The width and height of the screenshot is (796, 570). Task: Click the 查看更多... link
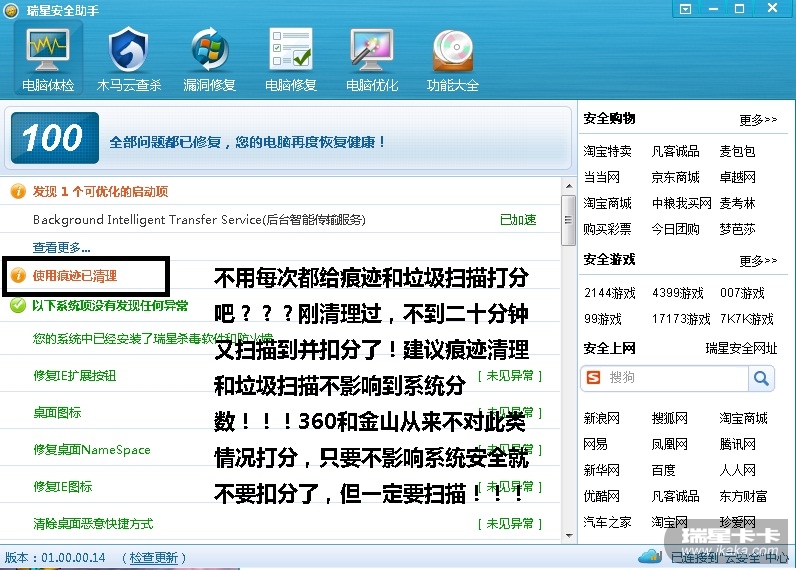(x=61, y=248)
